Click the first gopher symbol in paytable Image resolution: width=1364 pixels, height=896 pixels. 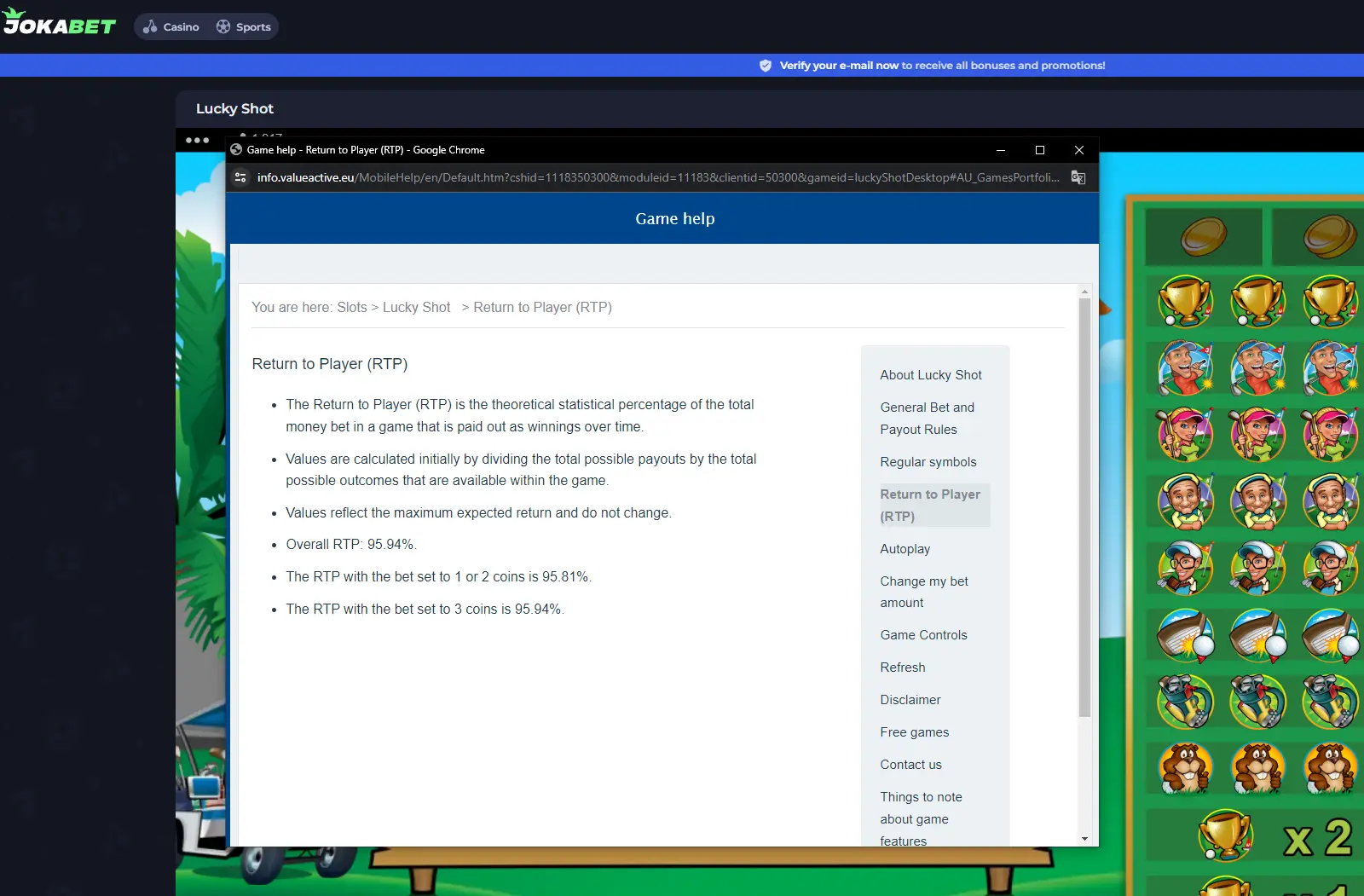click(x=1185, y=768)
